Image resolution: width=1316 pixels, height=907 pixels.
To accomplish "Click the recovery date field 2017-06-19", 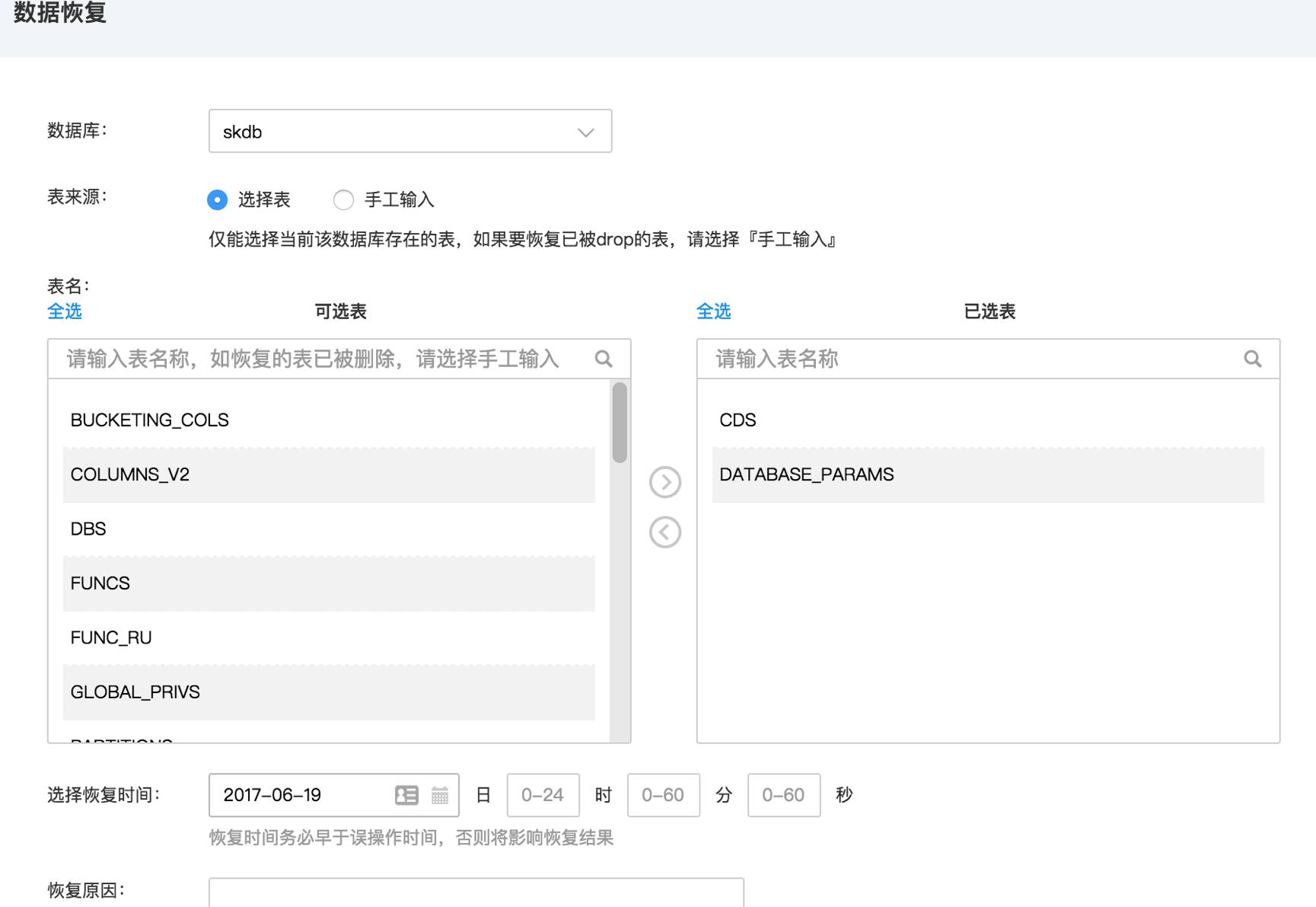I will click(333, 795).
